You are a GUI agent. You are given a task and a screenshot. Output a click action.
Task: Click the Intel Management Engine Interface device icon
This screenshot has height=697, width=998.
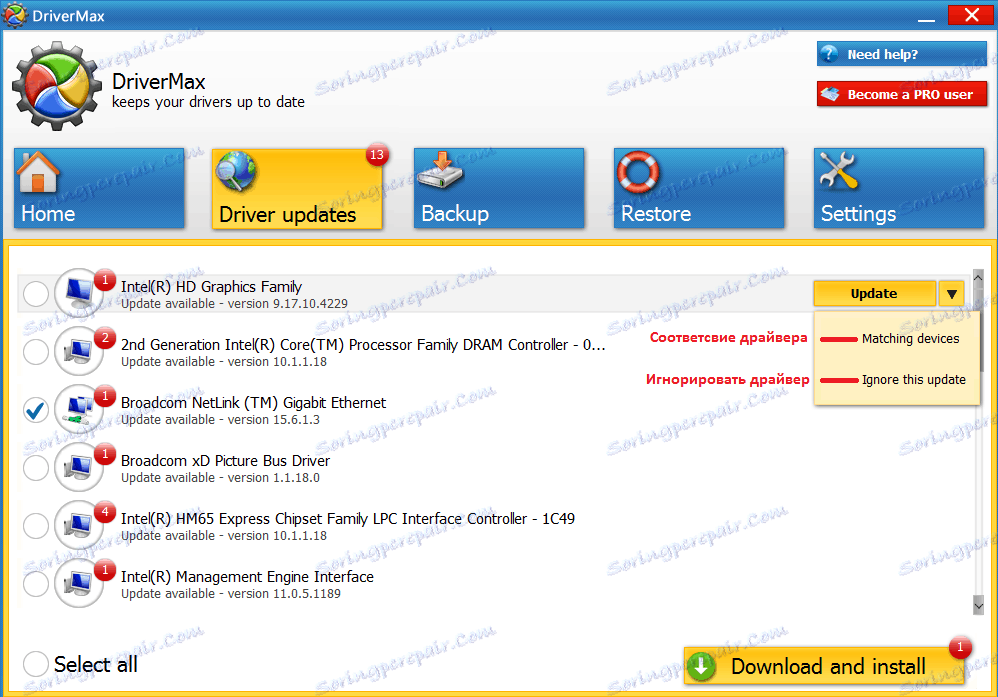pyautogui.click(x=79, y=582)
